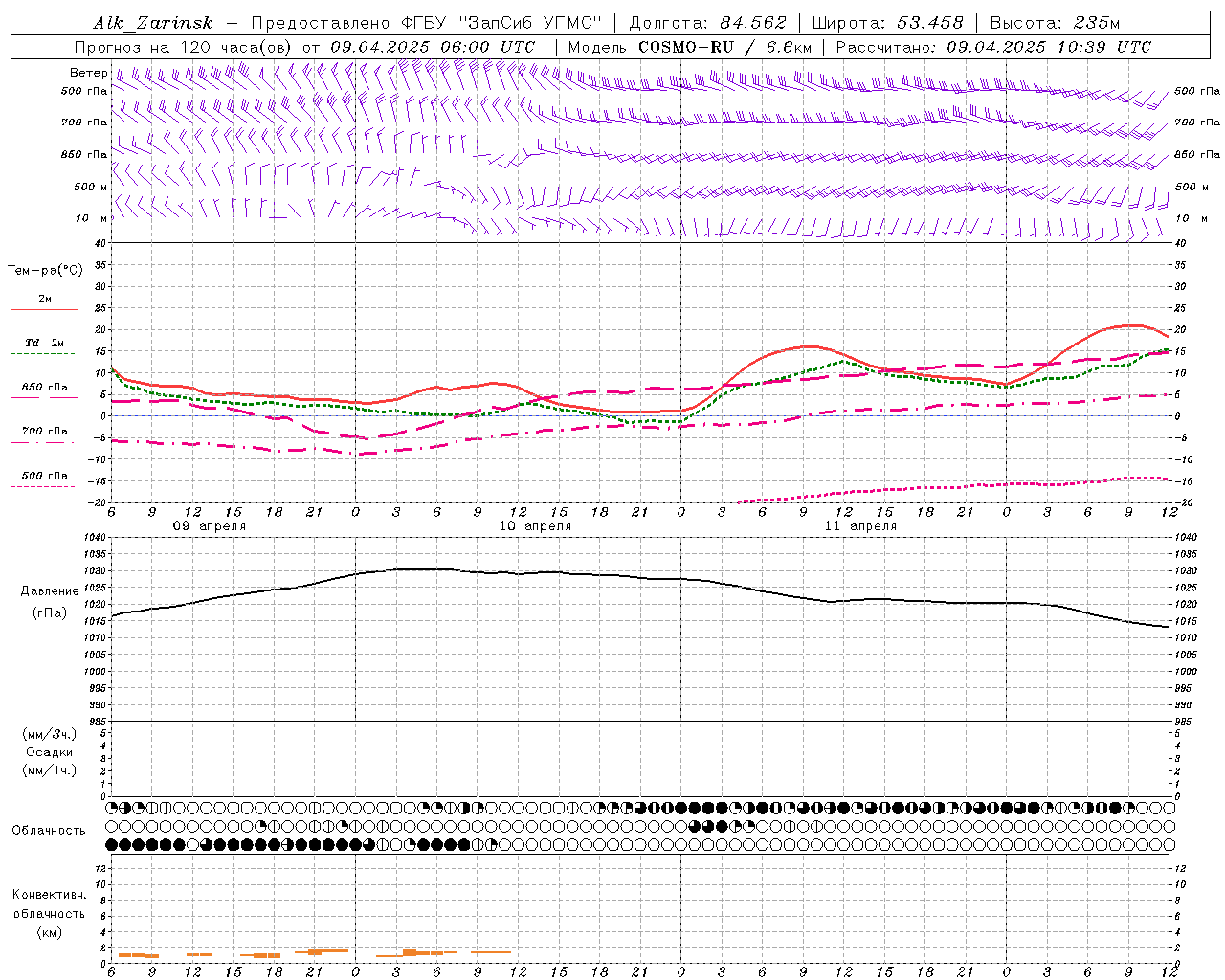Click the "(мм/3ч.)" precipitation unit label
This screenshot has height=980, width=1225.
[x=50, y=734]
